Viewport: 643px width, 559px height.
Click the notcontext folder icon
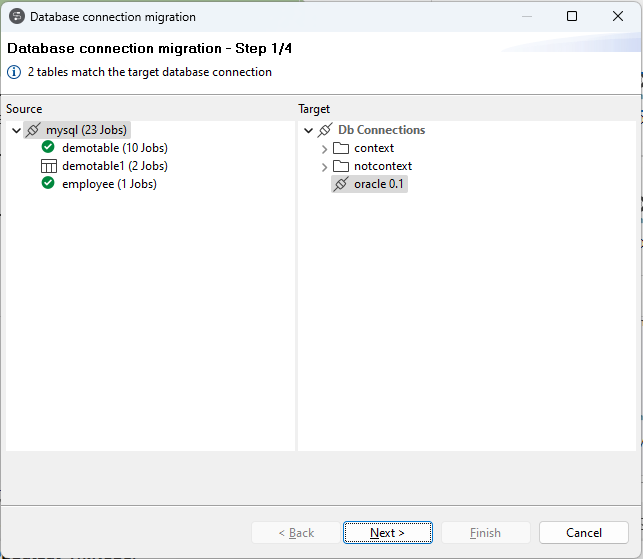point(341,166)
